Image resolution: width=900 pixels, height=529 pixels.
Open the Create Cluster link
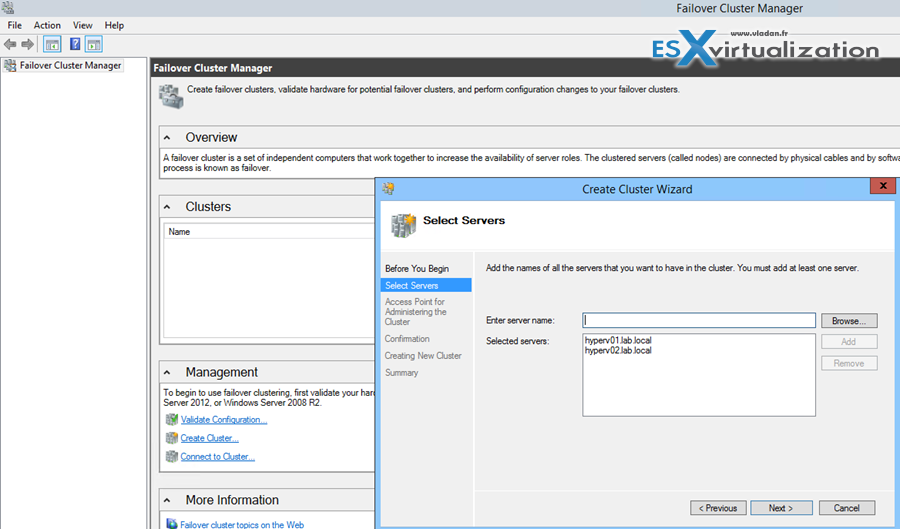pyautogui.click(x=210, y=438)
